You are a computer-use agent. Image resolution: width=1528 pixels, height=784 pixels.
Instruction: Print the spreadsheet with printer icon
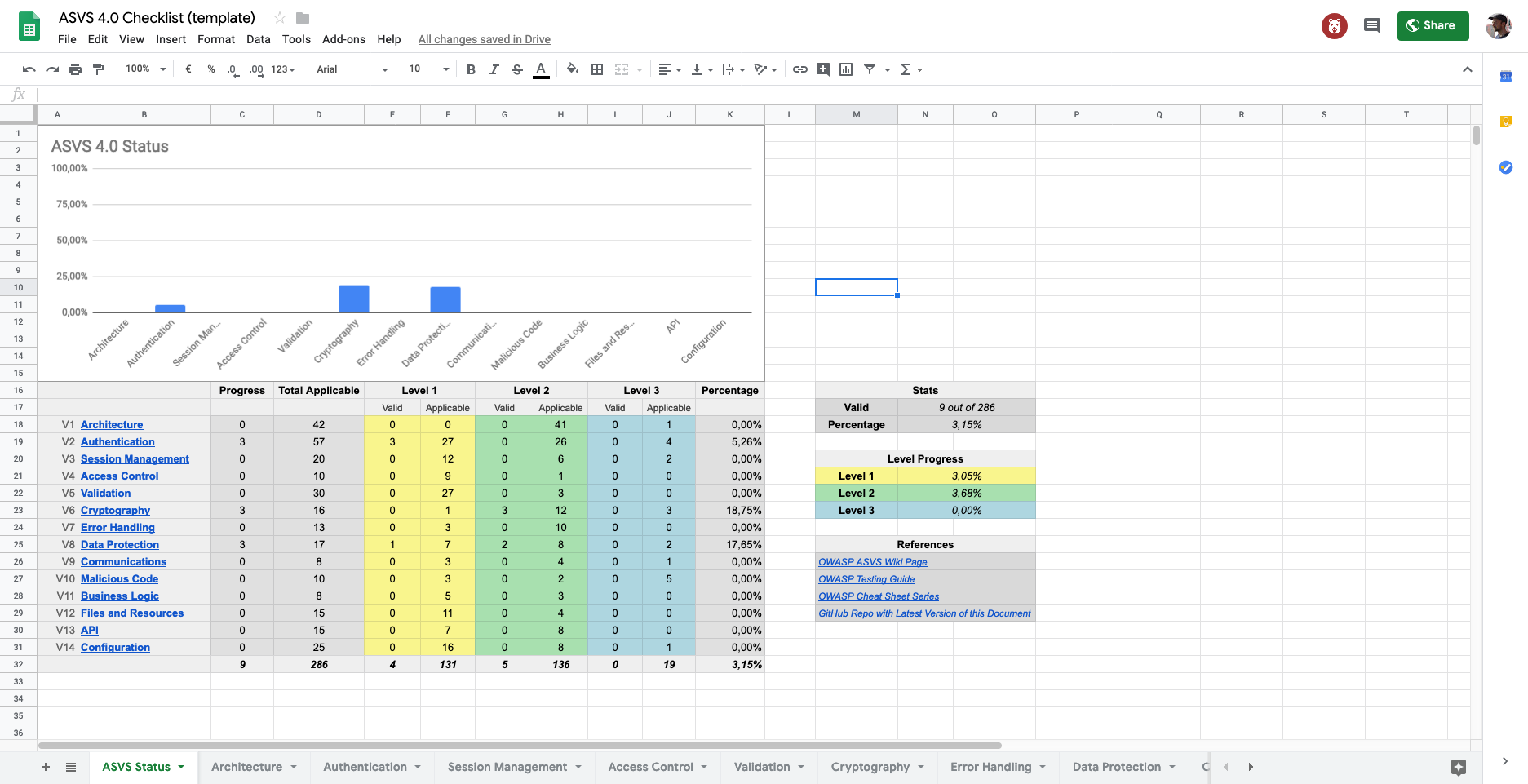pyautogui.click(x=75, y=69)
